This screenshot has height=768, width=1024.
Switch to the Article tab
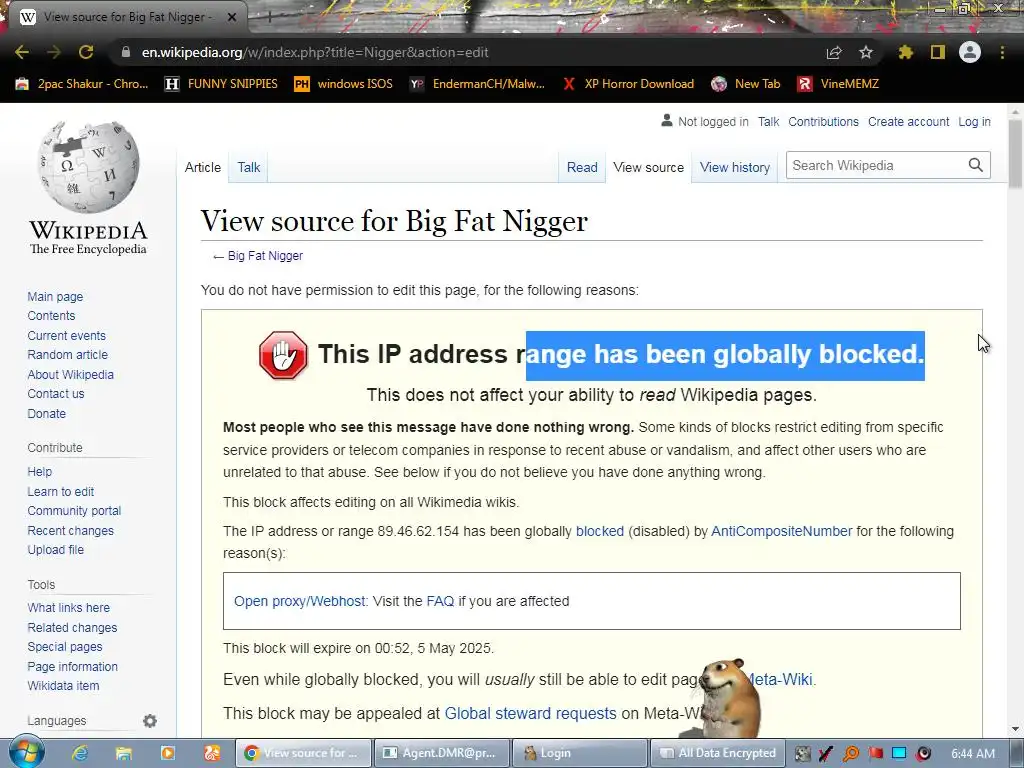(x=202, y=167)
